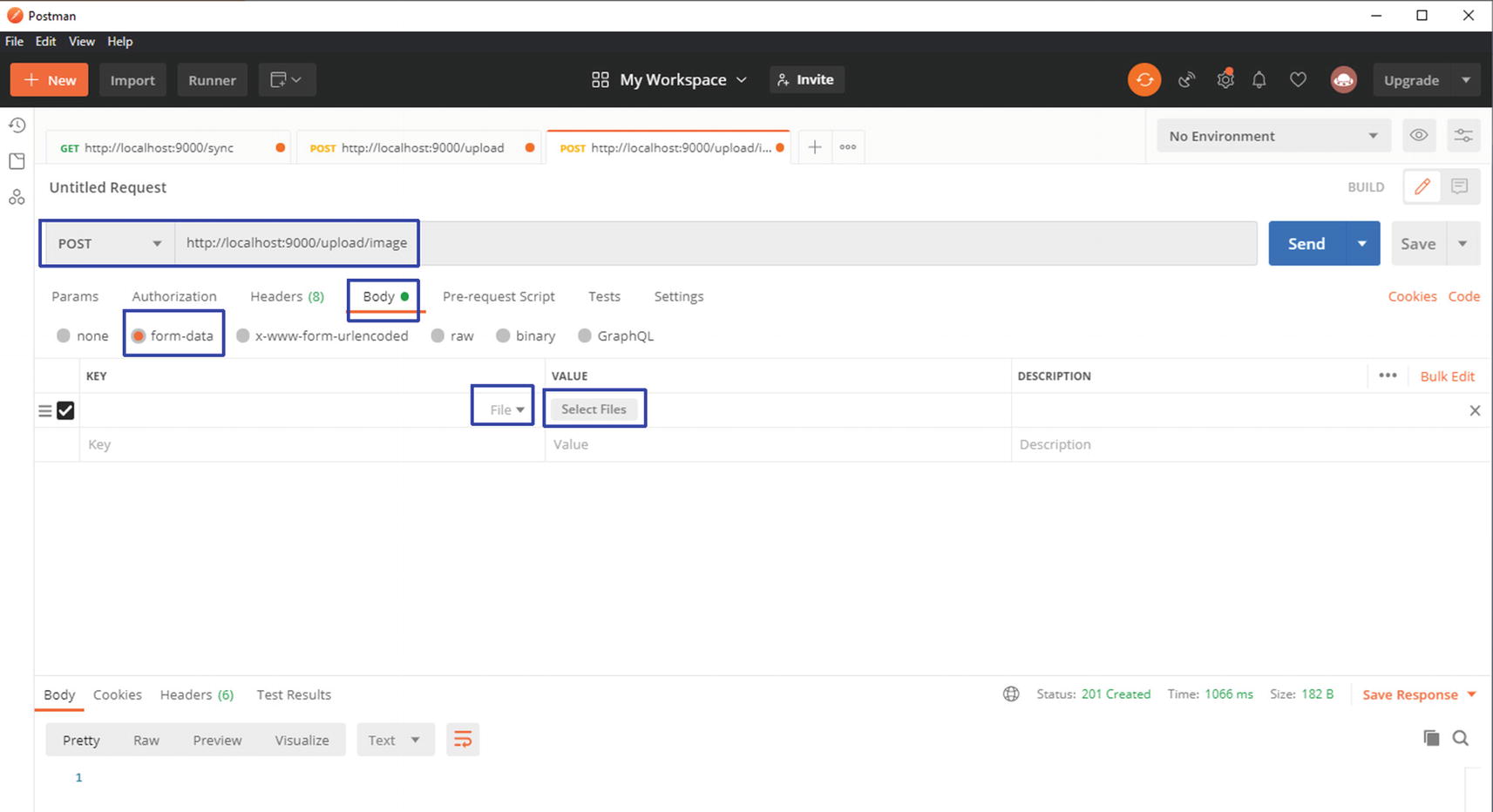Switch to the Headers (8) request tab
The width and height of the screenshot is (1493, 812).
pyautogui.click(x=287, y=296)
